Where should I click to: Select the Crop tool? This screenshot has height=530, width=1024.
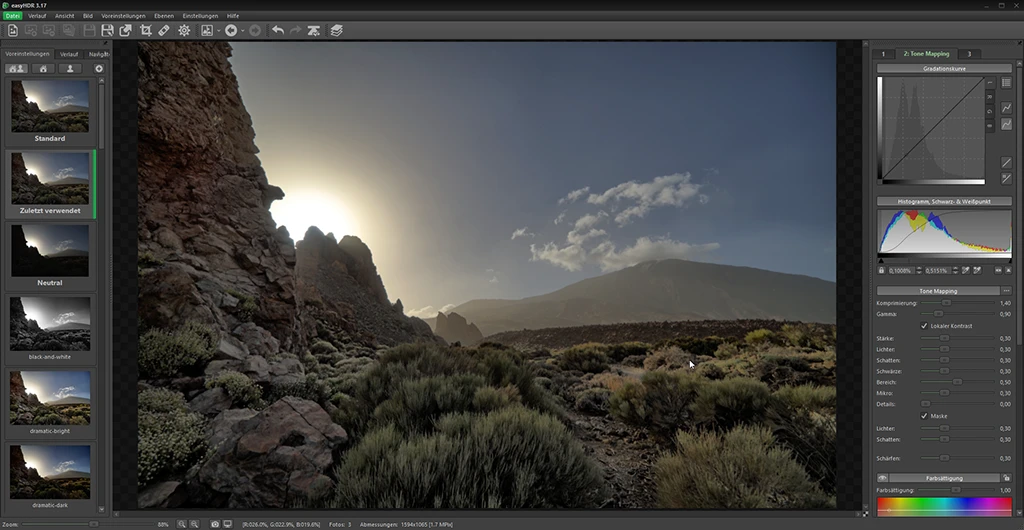pyautogui.click(x=145, y=31)
